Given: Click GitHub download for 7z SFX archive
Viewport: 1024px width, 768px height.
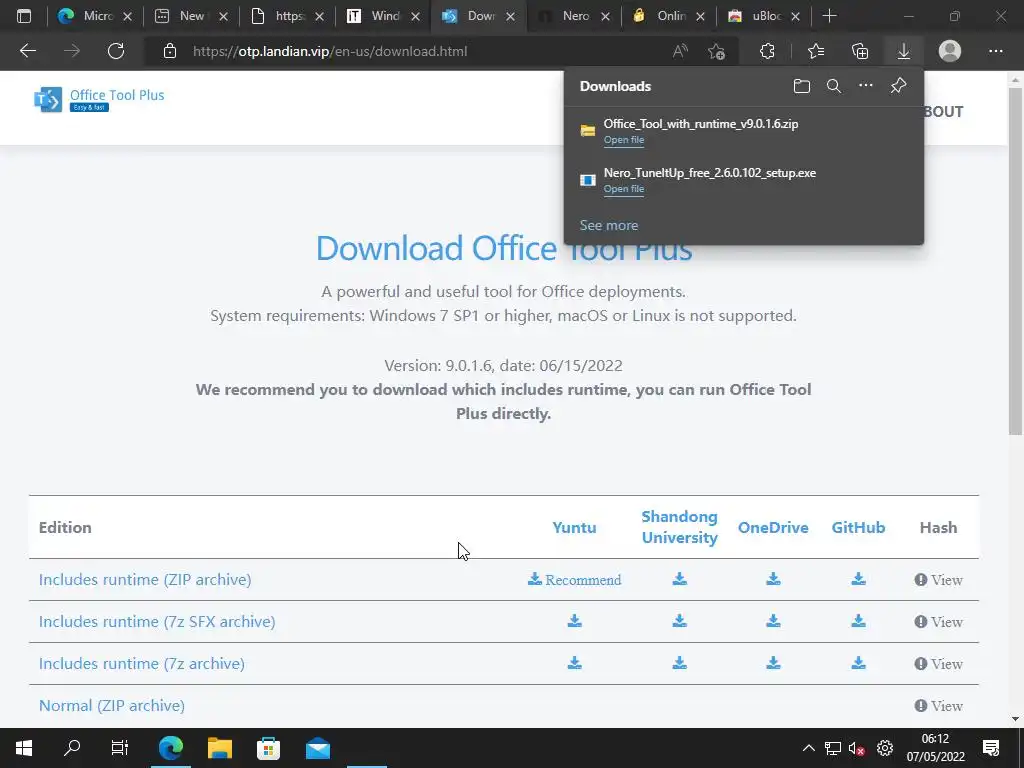Looking at the screenshot, I should pyautogui.click(x=858, y=621).
